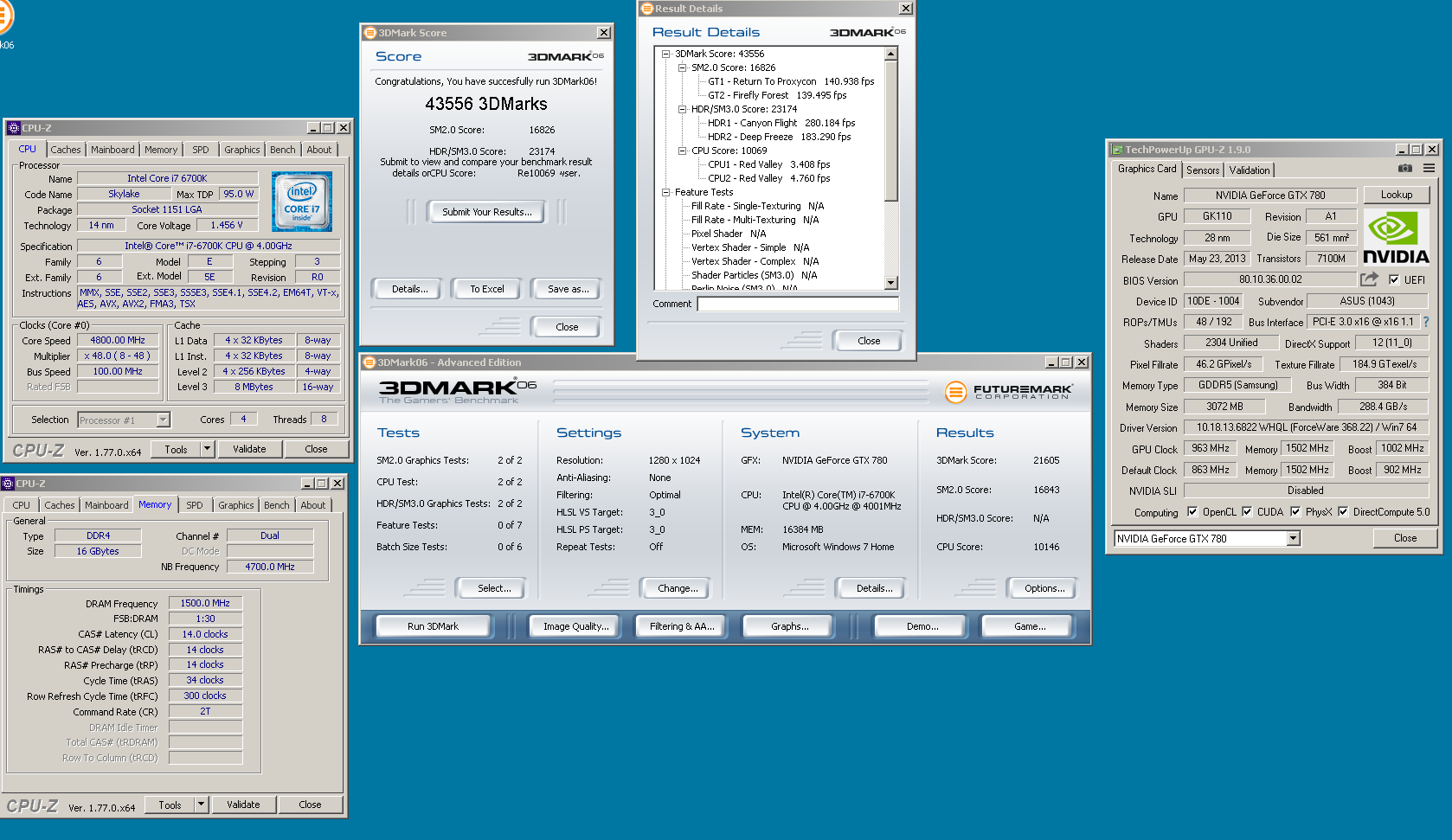This screenshot has height=840, width=1452.
Task: Switch to the Caches tab in the upper CPU-Z
Action: click(66, 150)
